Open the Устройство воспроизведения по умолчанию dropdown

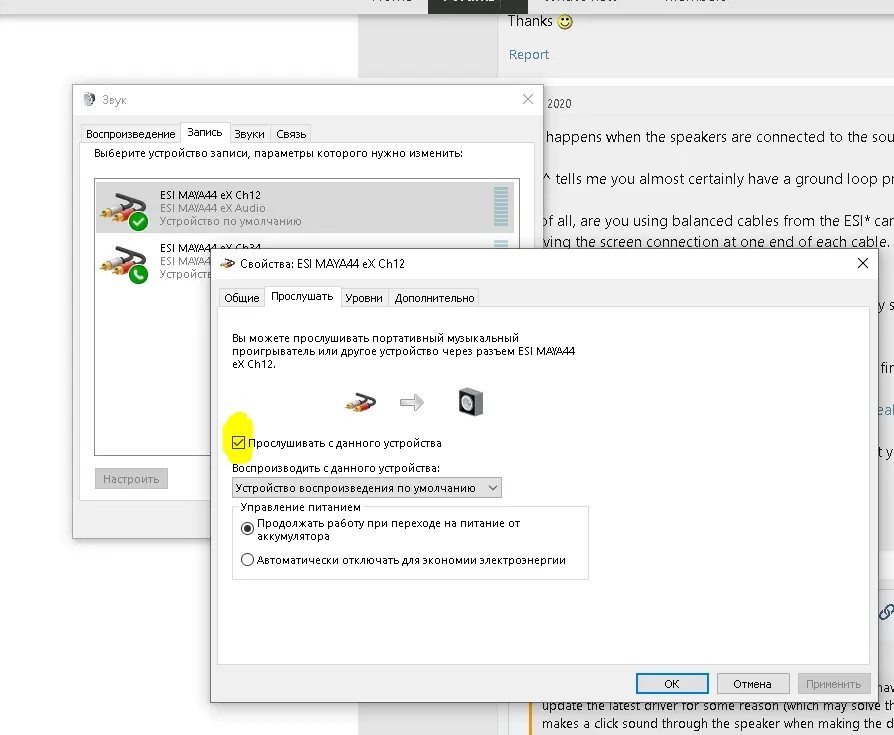point(367,488)
